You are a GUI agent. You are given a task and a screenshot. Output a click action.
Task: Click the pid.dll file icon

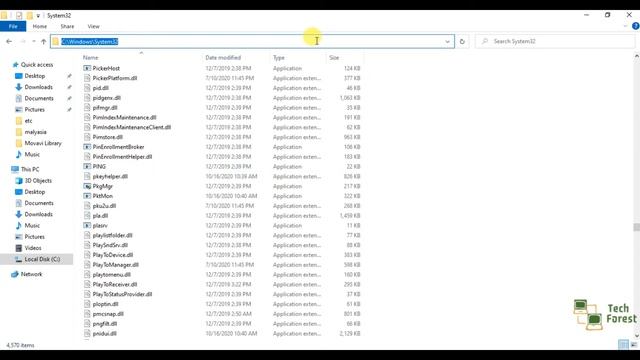pyautogui.click(x=87, y=88)
